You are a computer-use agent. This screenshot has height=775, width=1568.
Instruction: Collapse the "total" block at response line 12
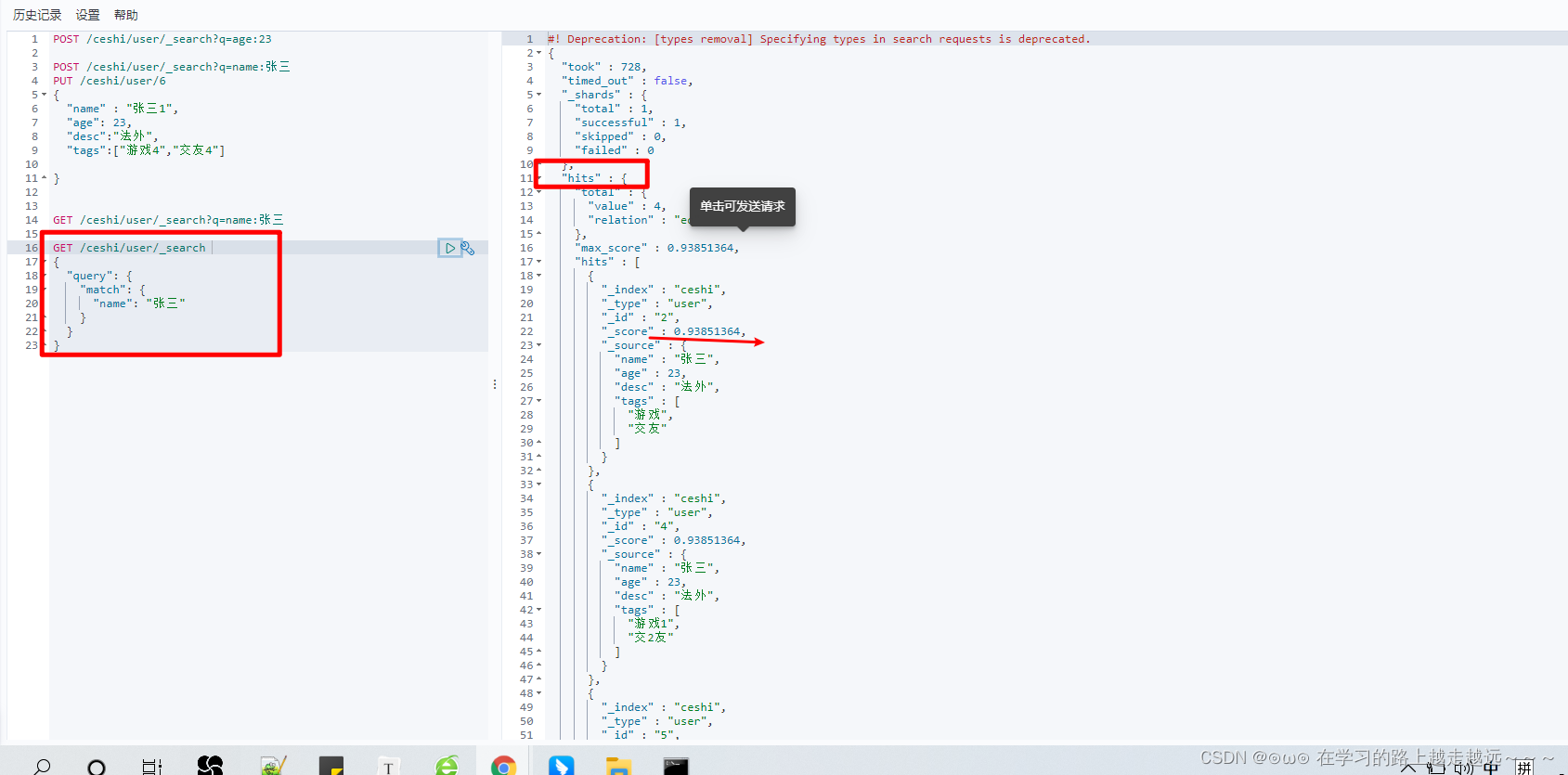[x=538, y=192]
